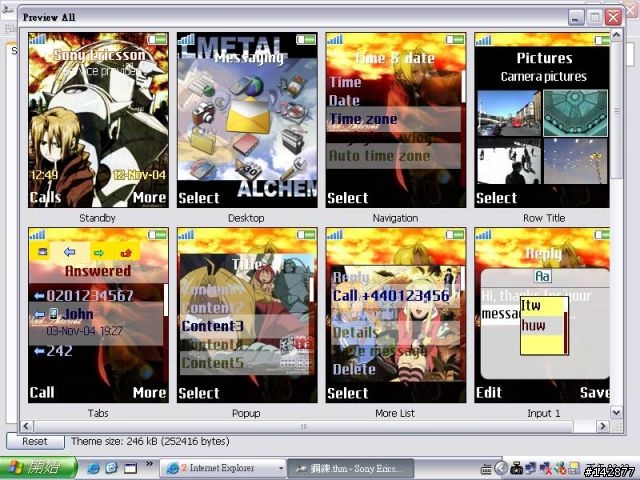Click the camera device tray icon
Viewport: 640px width, 480px height.
[516, 468]
